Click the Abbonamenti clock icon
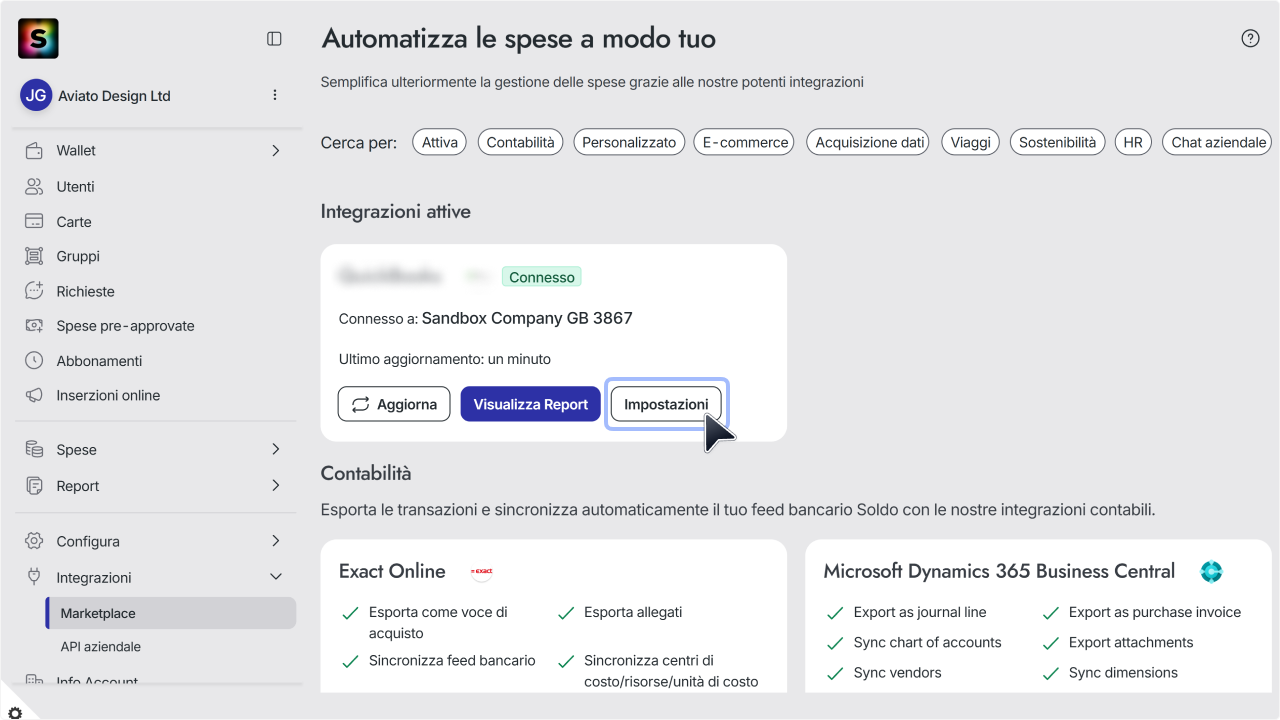The height and width of the screenshot is (720, 1280). (34, 361)
